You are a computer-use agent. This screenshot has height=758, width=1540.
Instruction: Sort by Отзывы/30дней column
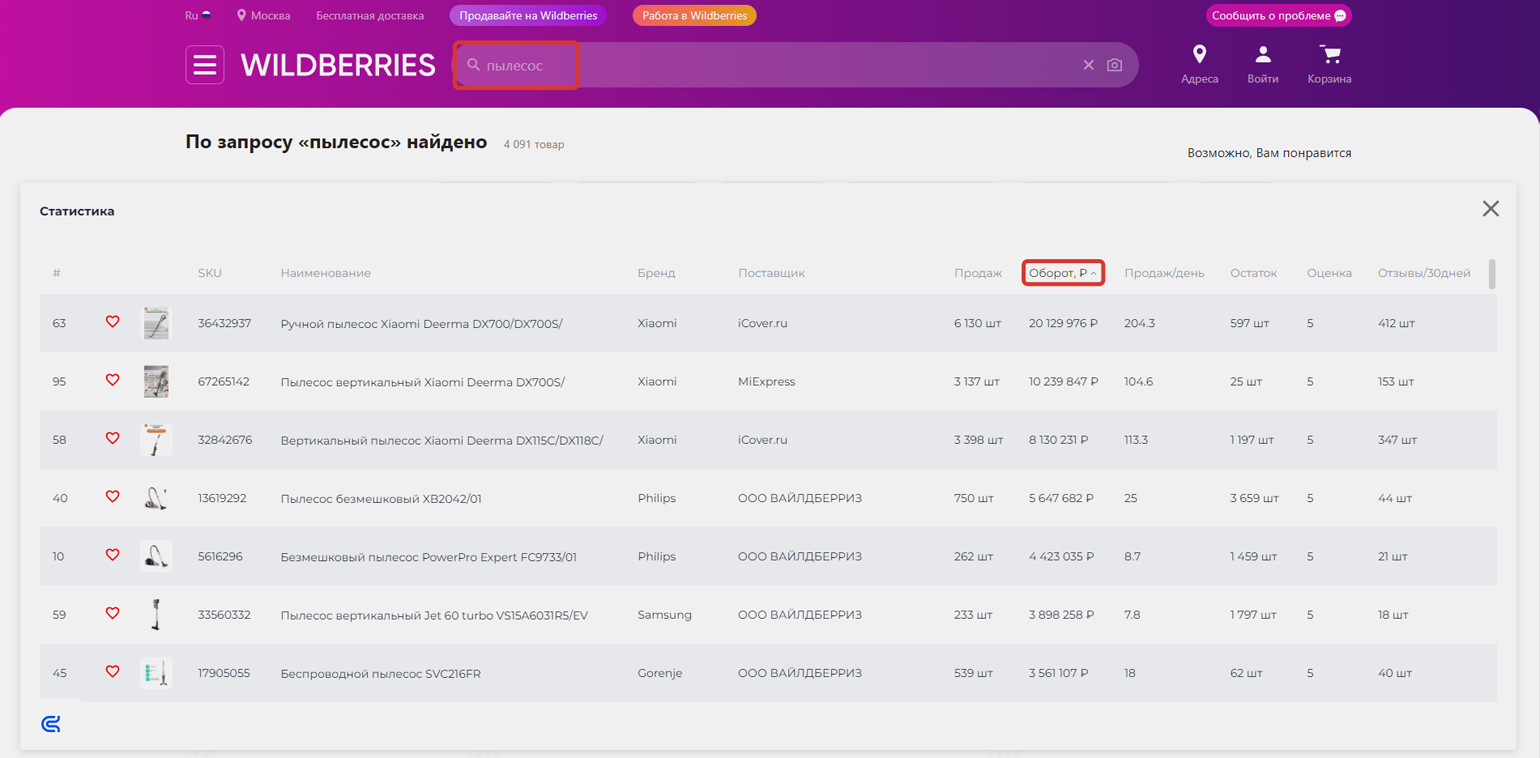coord(1424,273)
